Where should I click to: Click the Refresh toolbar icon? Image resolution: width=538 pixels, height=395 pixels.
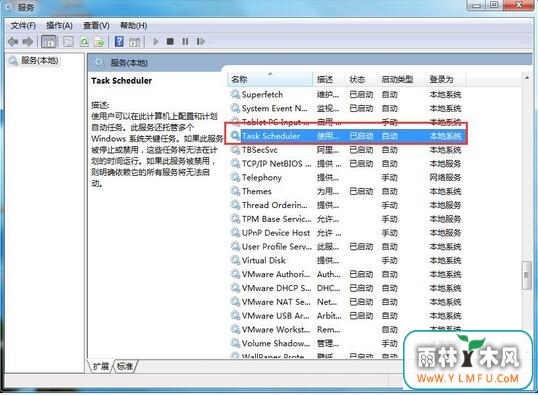pos(84,42)
